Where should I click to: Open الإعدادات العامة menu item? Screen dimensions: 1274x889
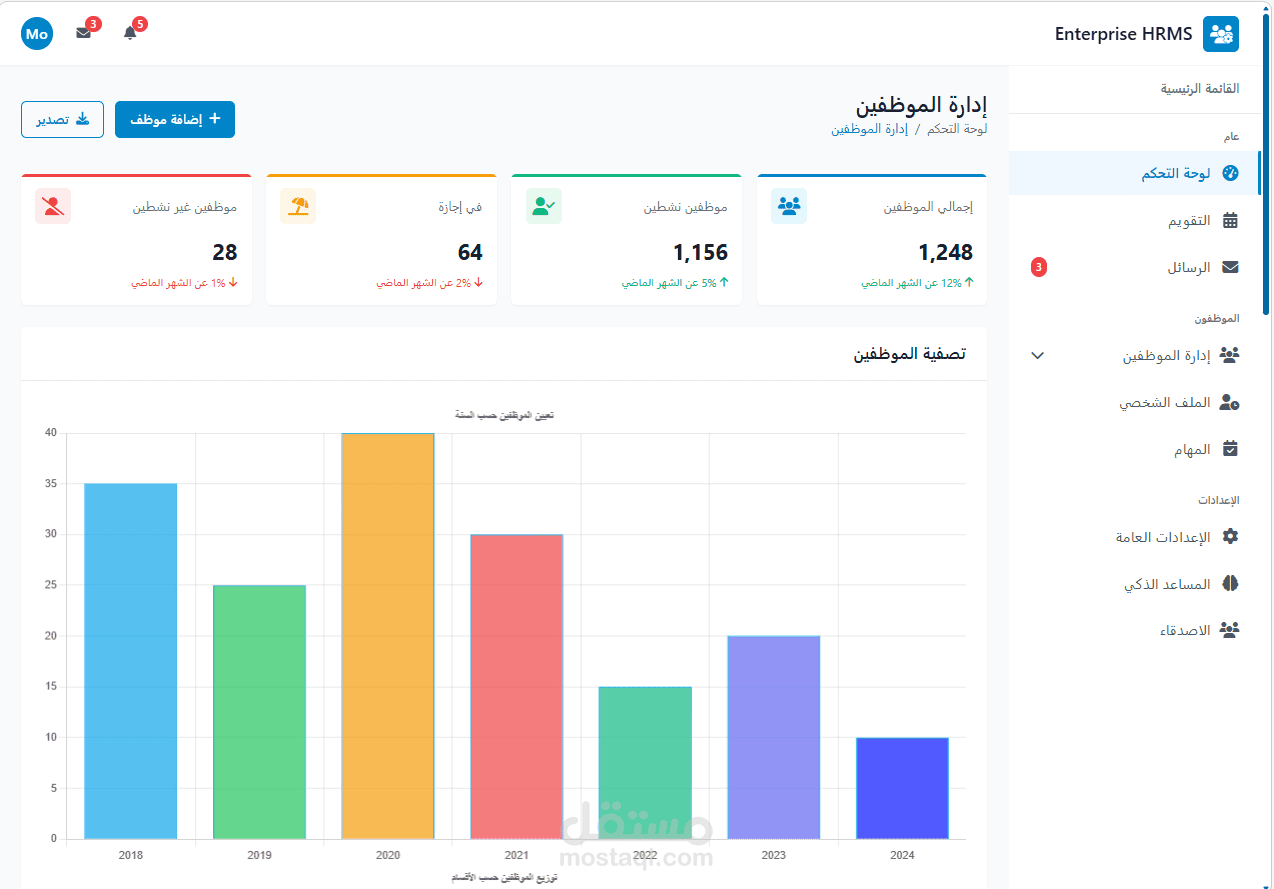click(1135, 537)
